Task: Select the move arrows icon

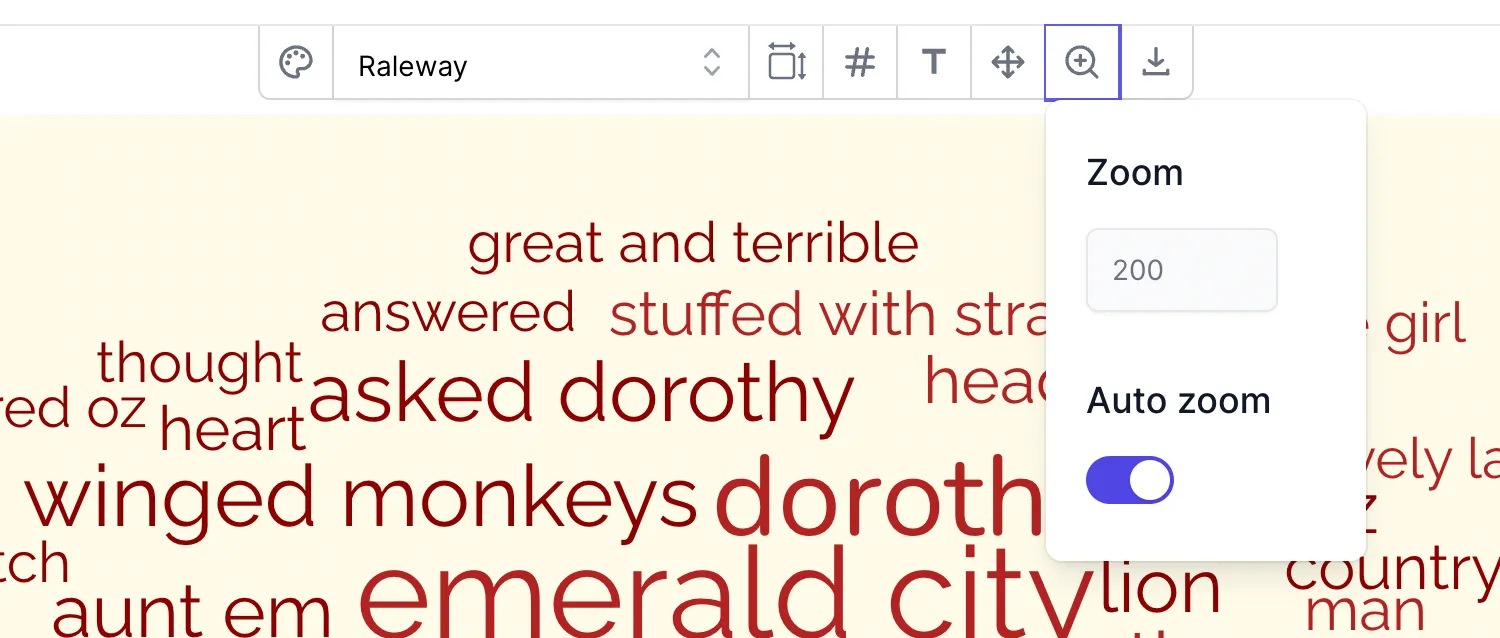Action: (x=1008, y=63)
